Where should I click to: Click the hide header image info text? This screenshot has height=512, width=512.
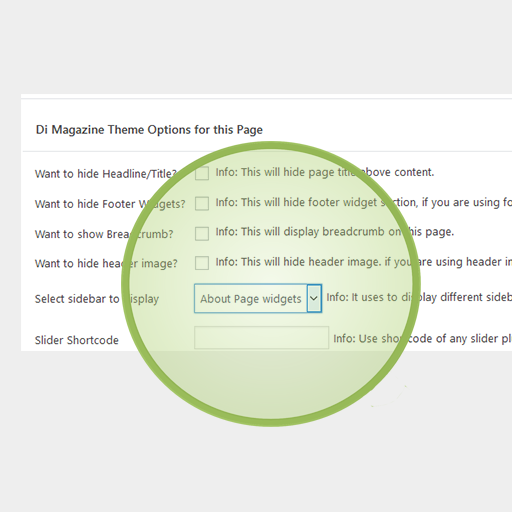tap(364, 262)
